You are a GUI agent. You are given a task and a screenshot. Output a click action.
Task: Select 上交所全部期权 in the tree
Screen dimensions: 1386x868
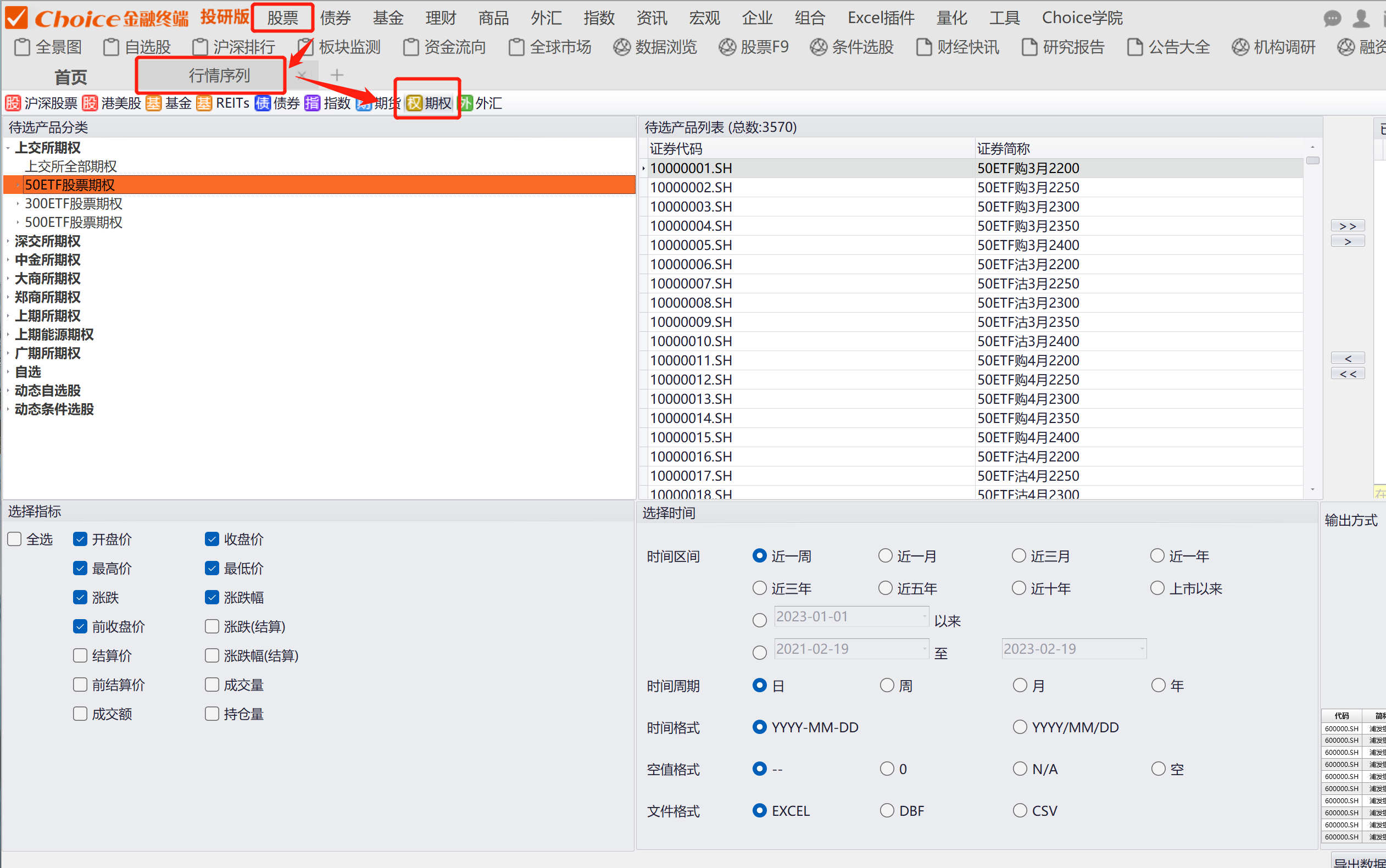coord(71,166)
